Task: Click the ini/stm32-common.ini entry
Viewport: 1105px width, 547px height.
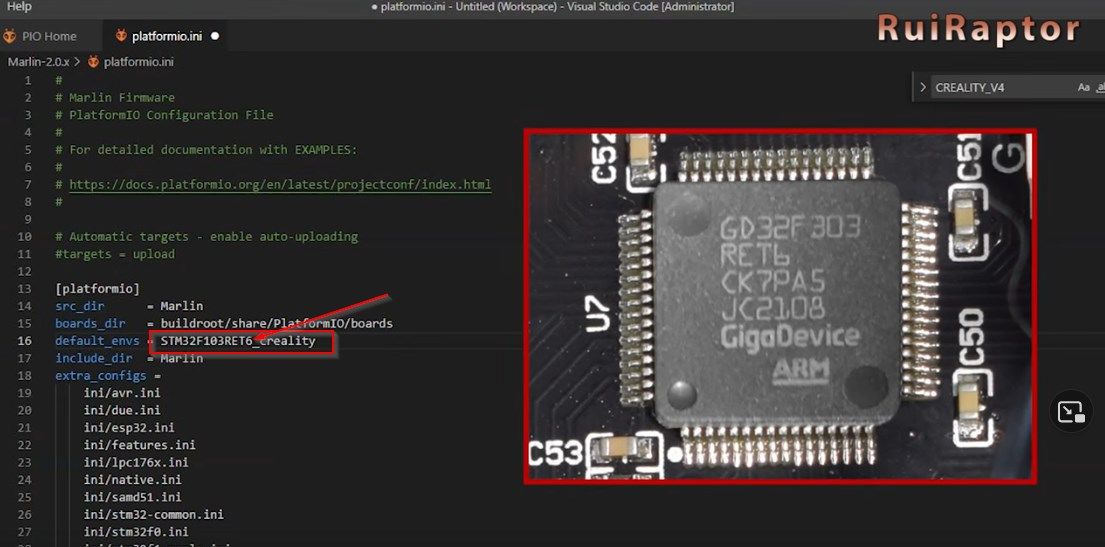Action: point(154,515)
